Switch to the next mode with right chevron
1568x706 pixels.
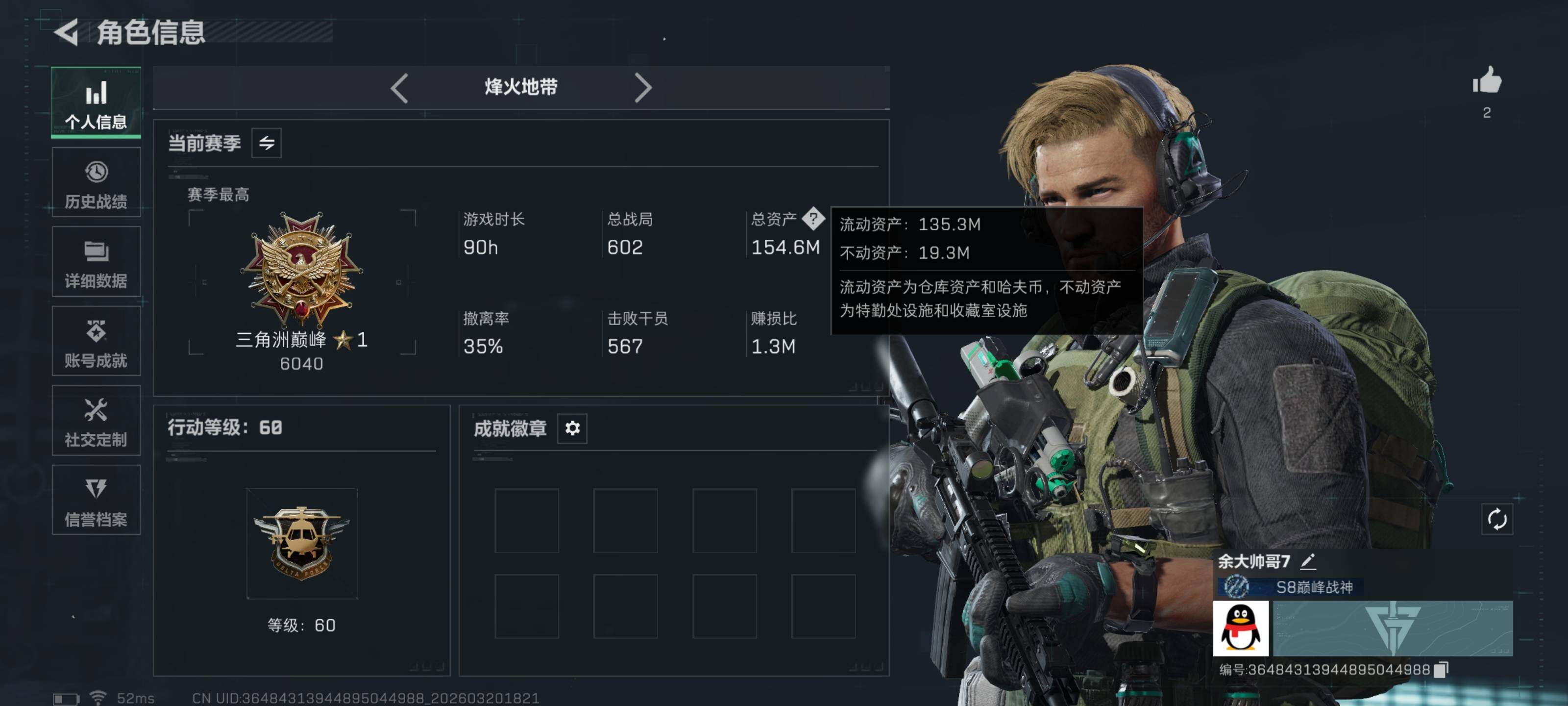[643, 88]
